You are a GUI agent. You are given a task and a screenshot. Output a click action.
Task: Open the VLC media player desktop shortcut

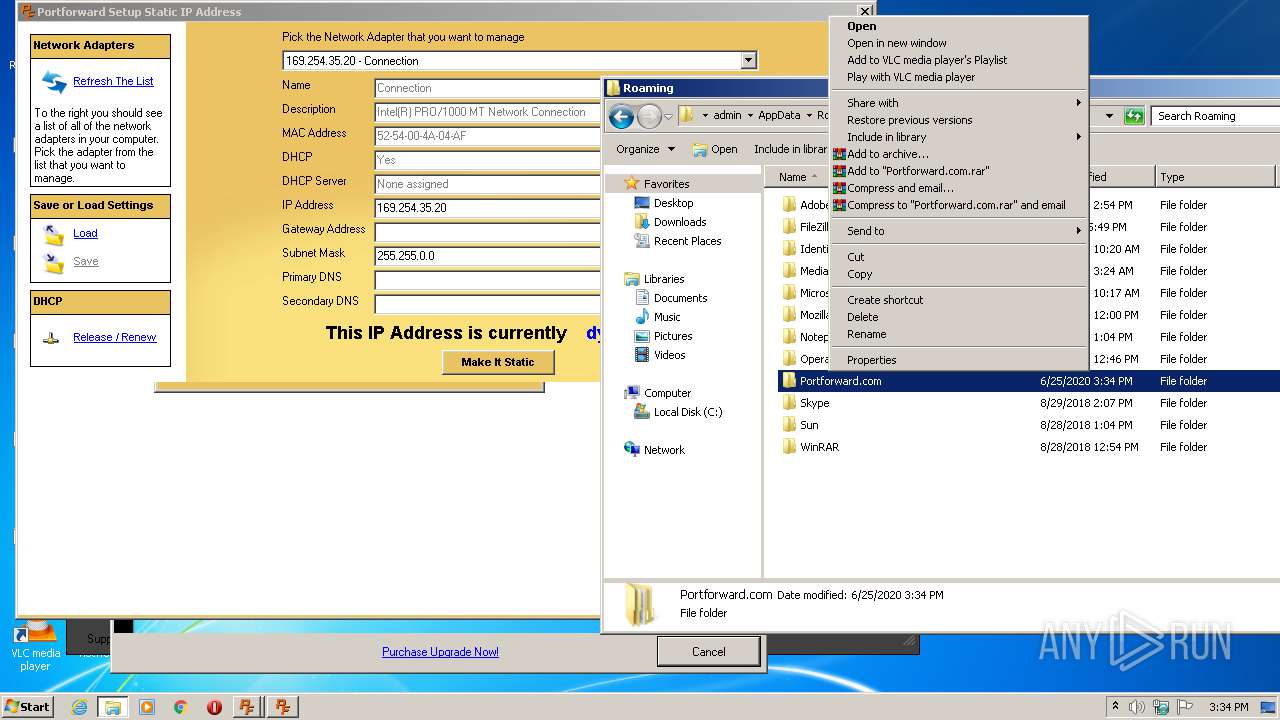pyautogui.click(x=35, y=646)
